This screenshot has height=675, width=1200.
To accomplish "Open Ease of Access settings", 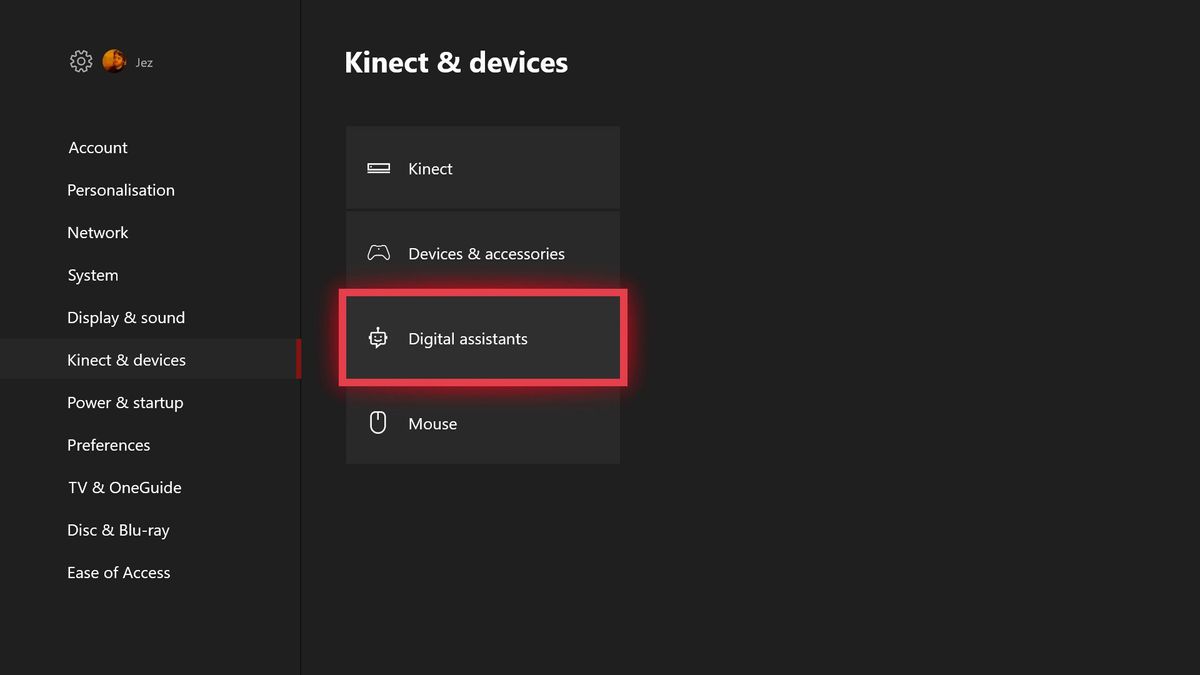I will pos(118,572).
